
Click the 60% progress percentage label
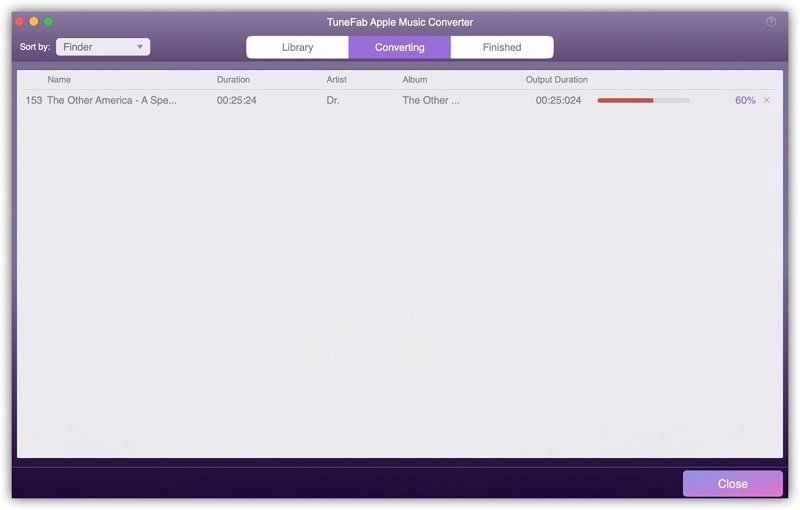pos(745,100)
